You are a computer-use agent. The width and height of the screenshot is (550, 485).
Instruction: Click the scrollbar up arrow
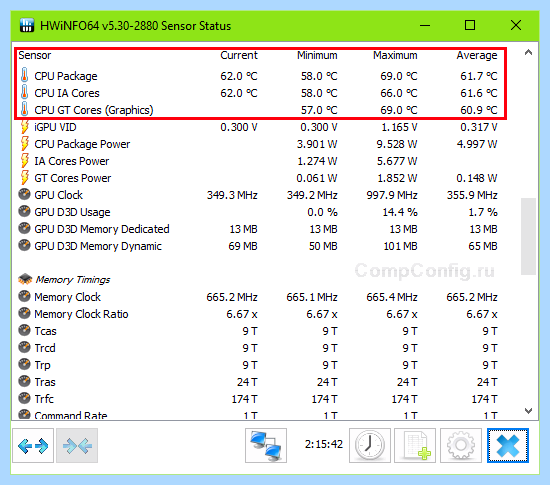pyautogui.click(x=528, y=53)
